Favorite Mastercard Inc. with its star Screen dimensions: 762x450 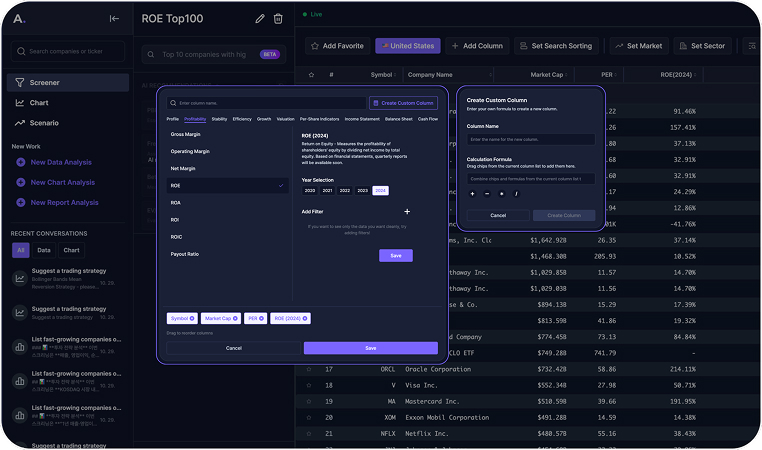309,401
